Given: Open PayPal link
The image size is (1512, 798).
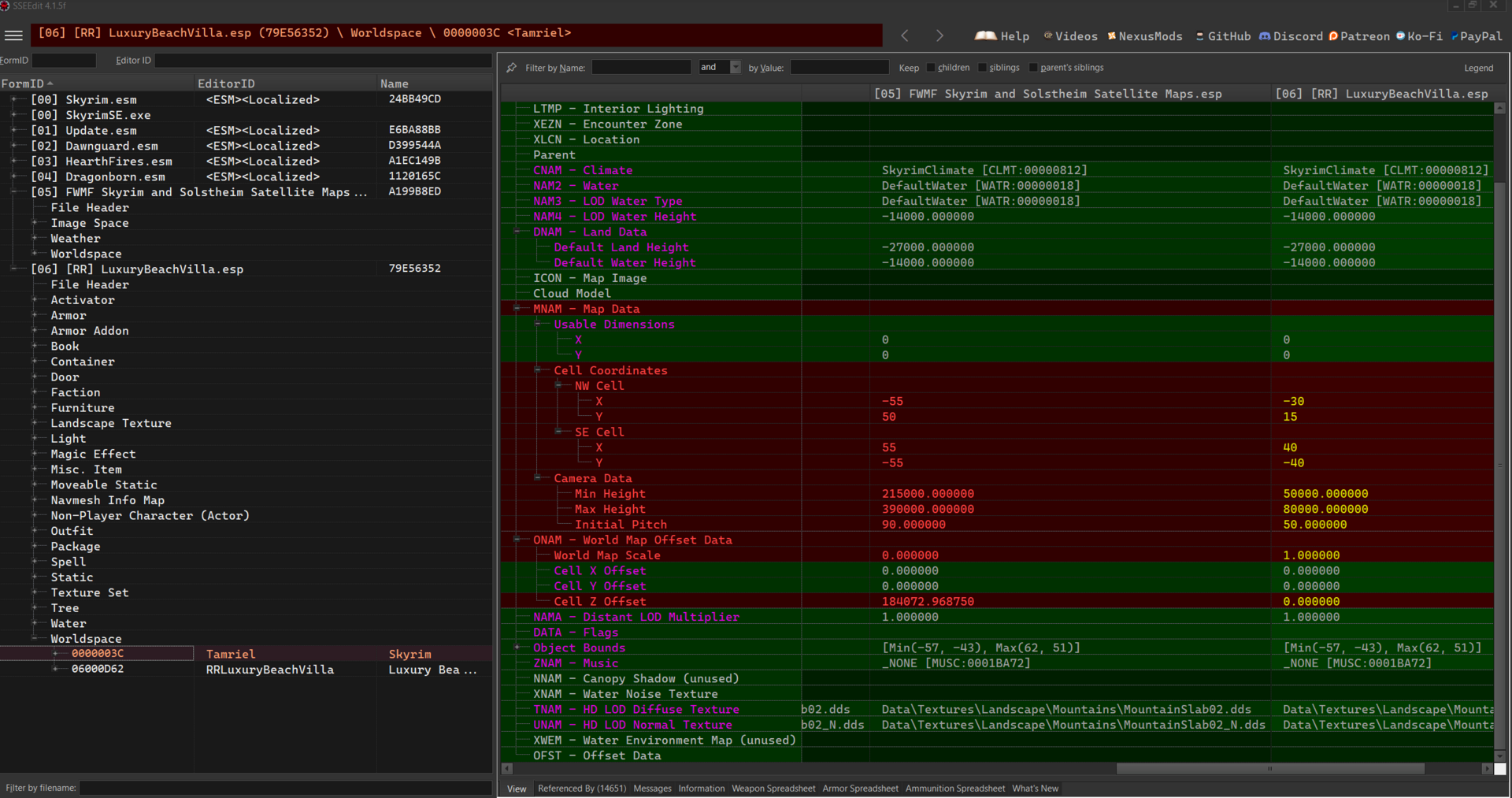Looking at the screenshot, I should point(1477,36).
